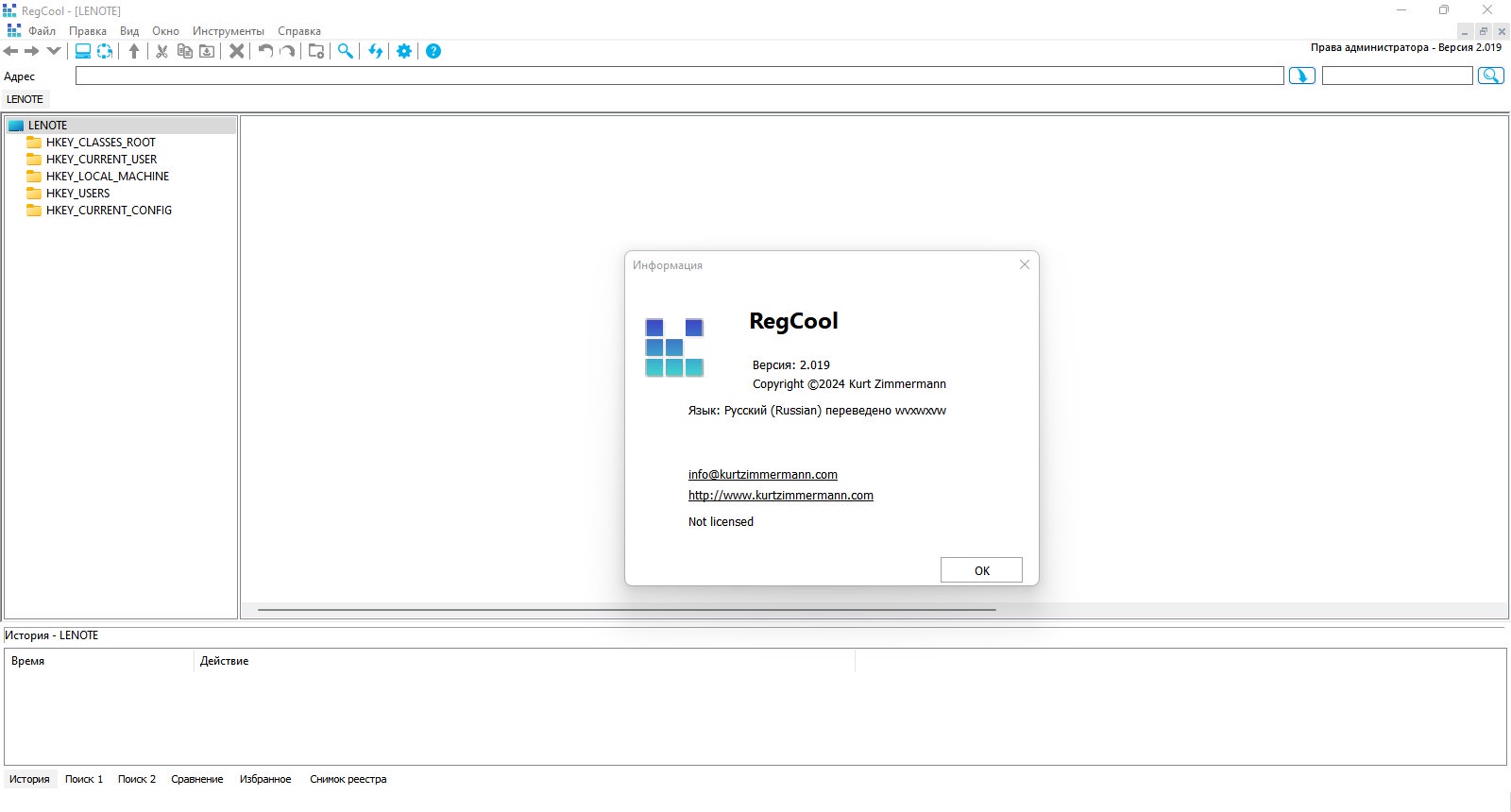Click the horizontal scrollbar in the values pane
1511x812 pixels.
(x=627, y=610)
